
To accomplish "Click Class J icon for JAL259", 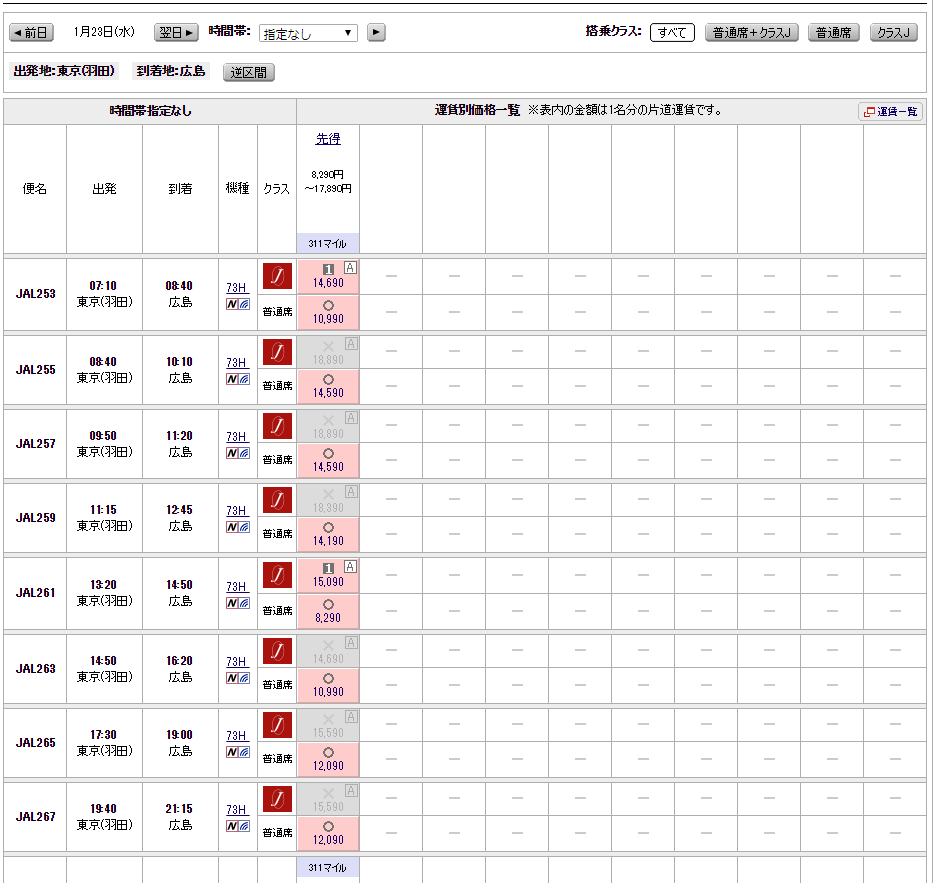I will pos(277,500).
